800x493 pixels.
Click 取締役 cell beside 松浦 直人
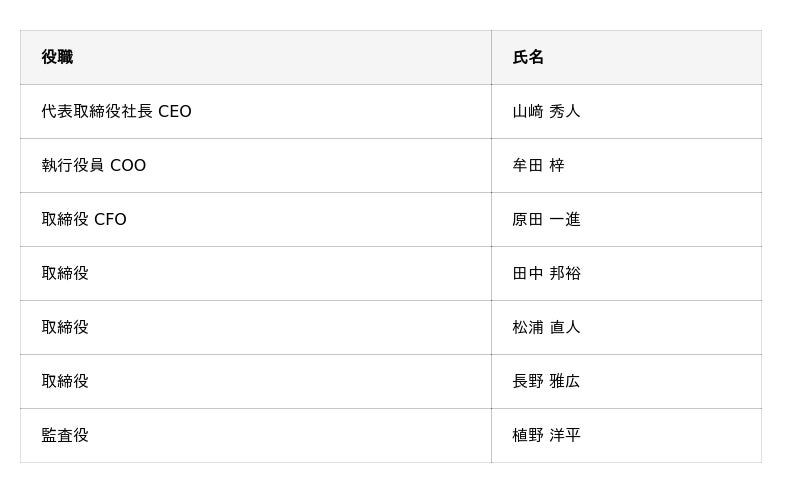[256, 328]
